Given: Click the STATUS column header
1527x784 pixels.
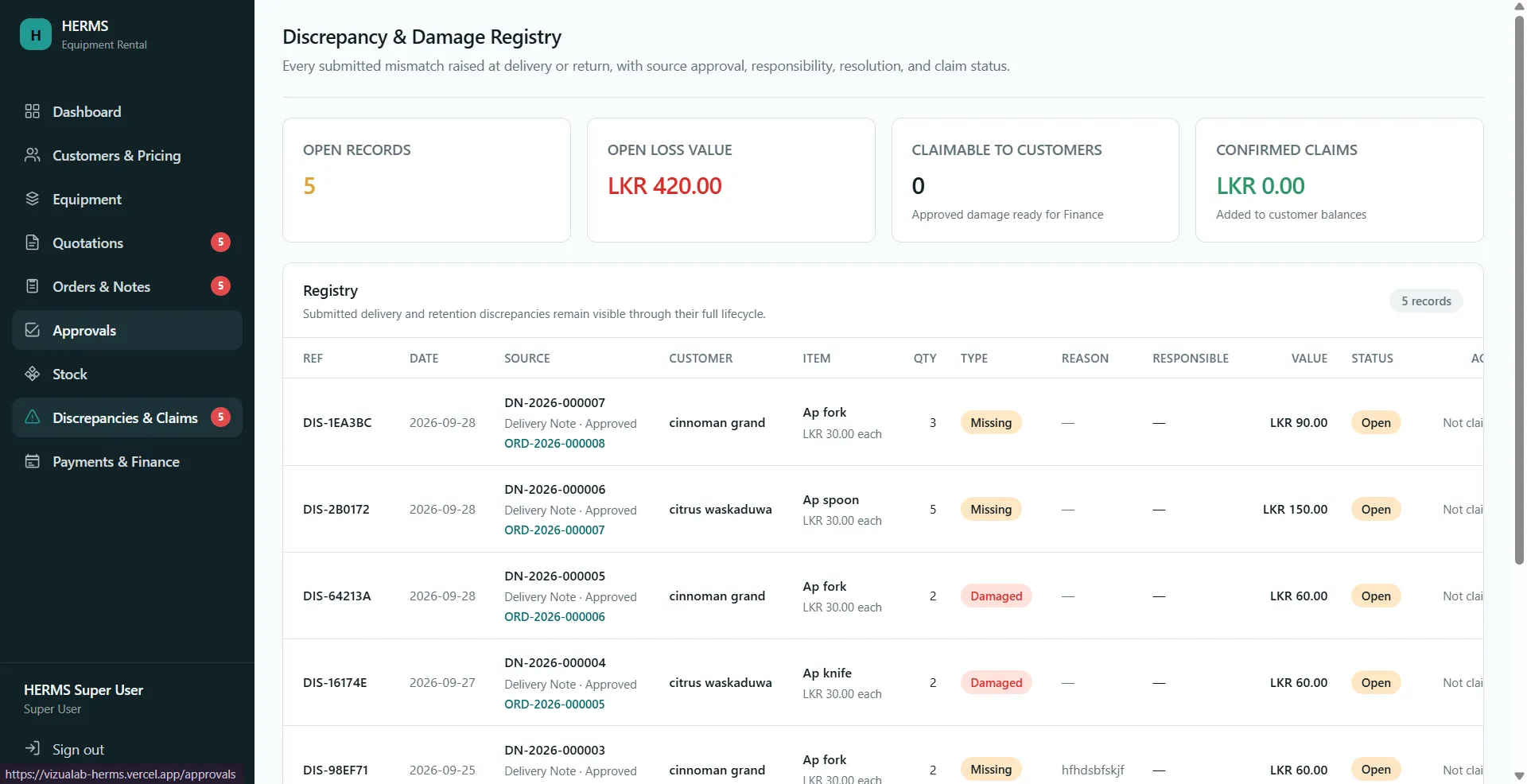Looking at the screenshot, I should coord(1372,359).
